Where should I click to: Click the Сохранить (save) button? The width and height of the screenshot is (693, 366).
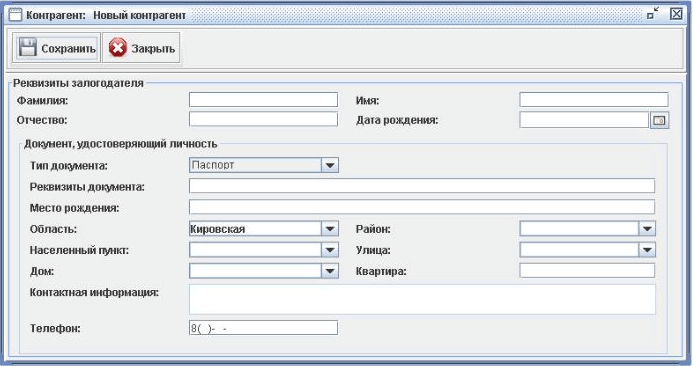[56, 48]
